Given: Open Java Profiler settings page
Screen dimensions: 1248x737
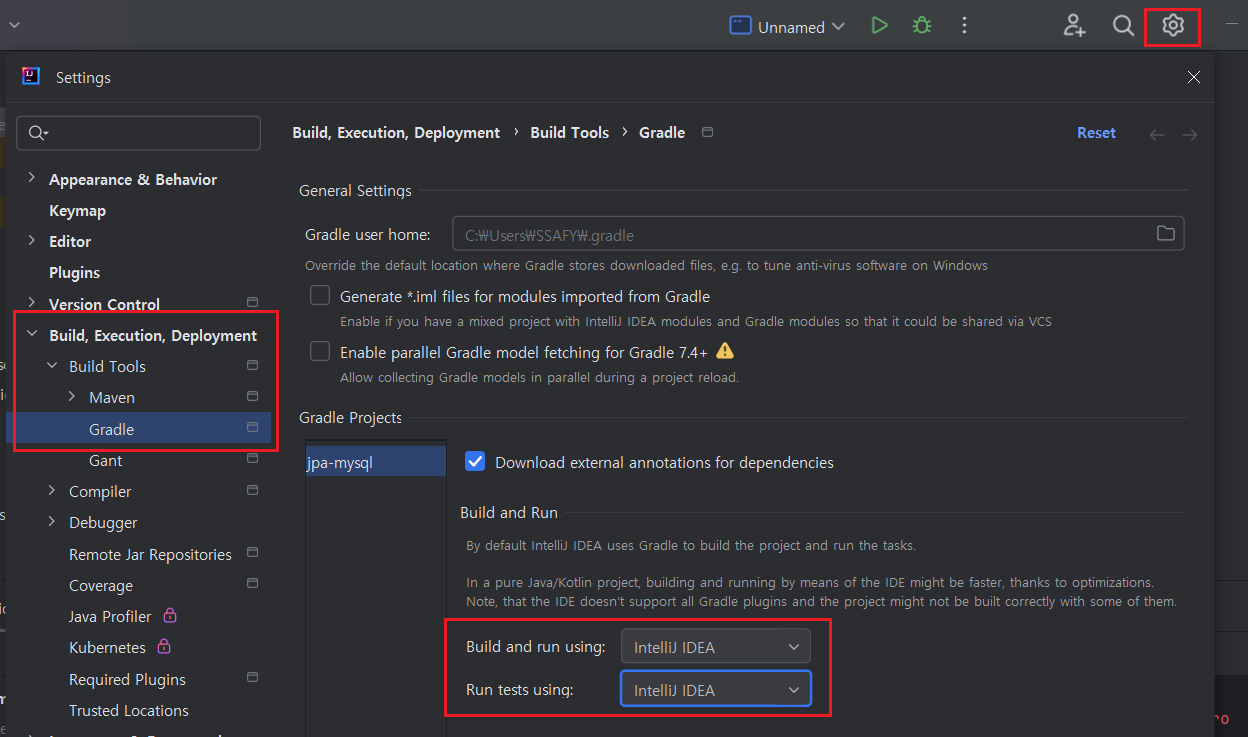Looking at the screenshot, I should 110,616.
